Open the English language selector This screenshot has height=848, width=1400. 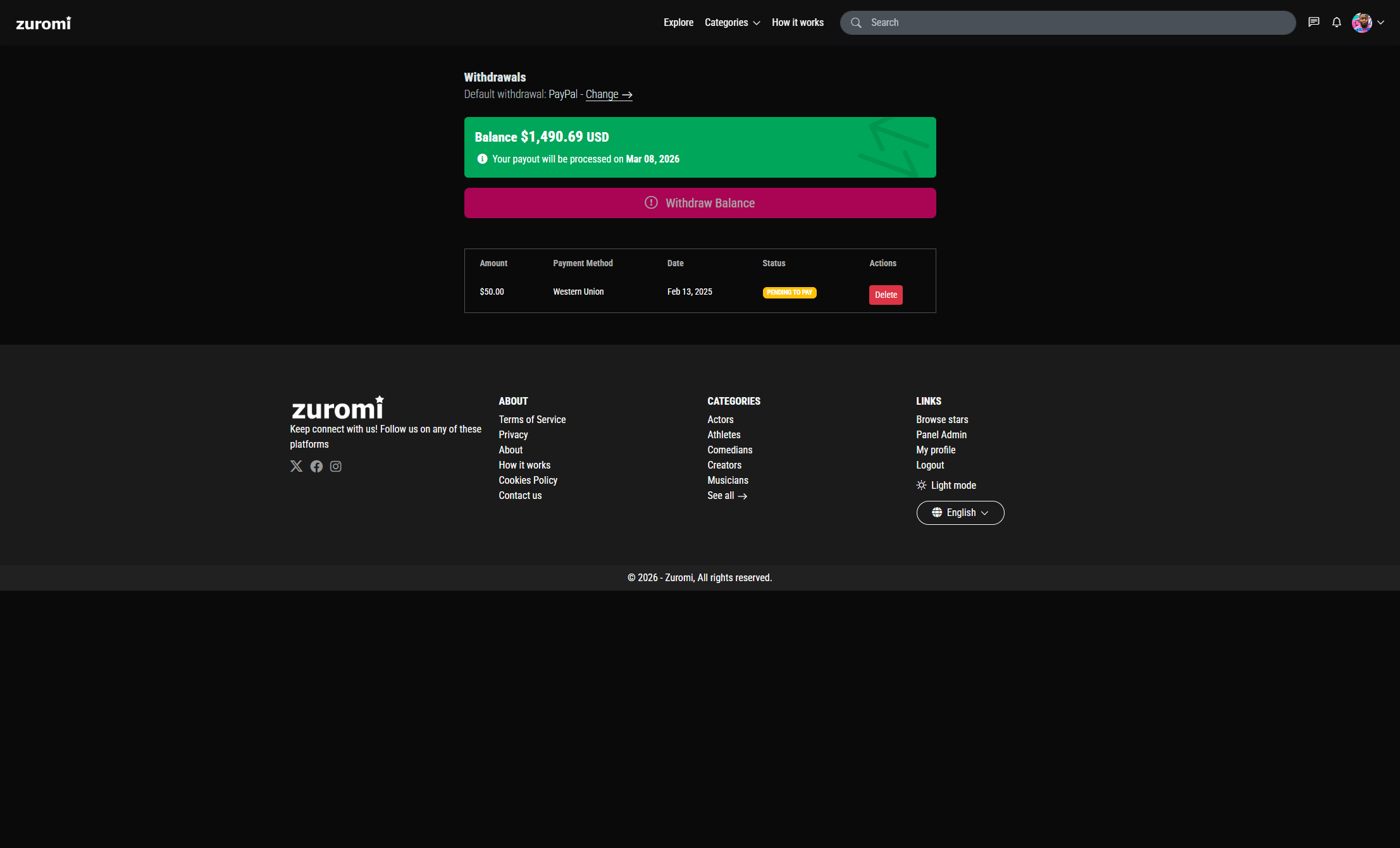[960, 512]
